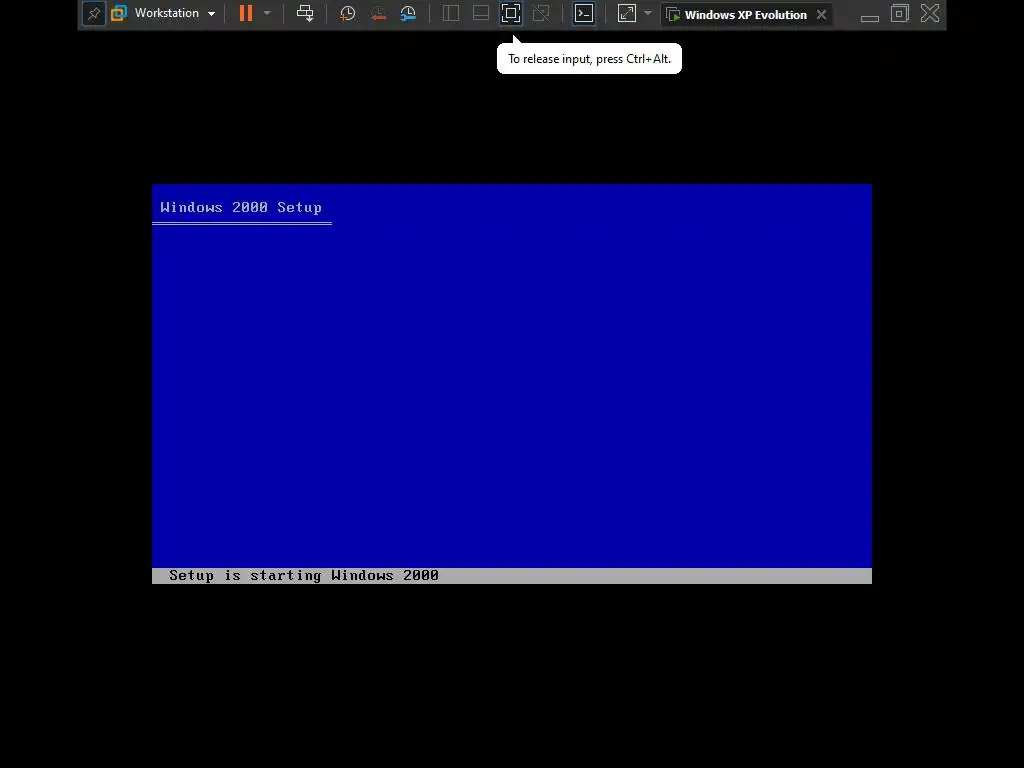The image size is (1024, 768).
Task: Unpin the VMware toolbar with the pin icon
Action: [x=94, y=13]
